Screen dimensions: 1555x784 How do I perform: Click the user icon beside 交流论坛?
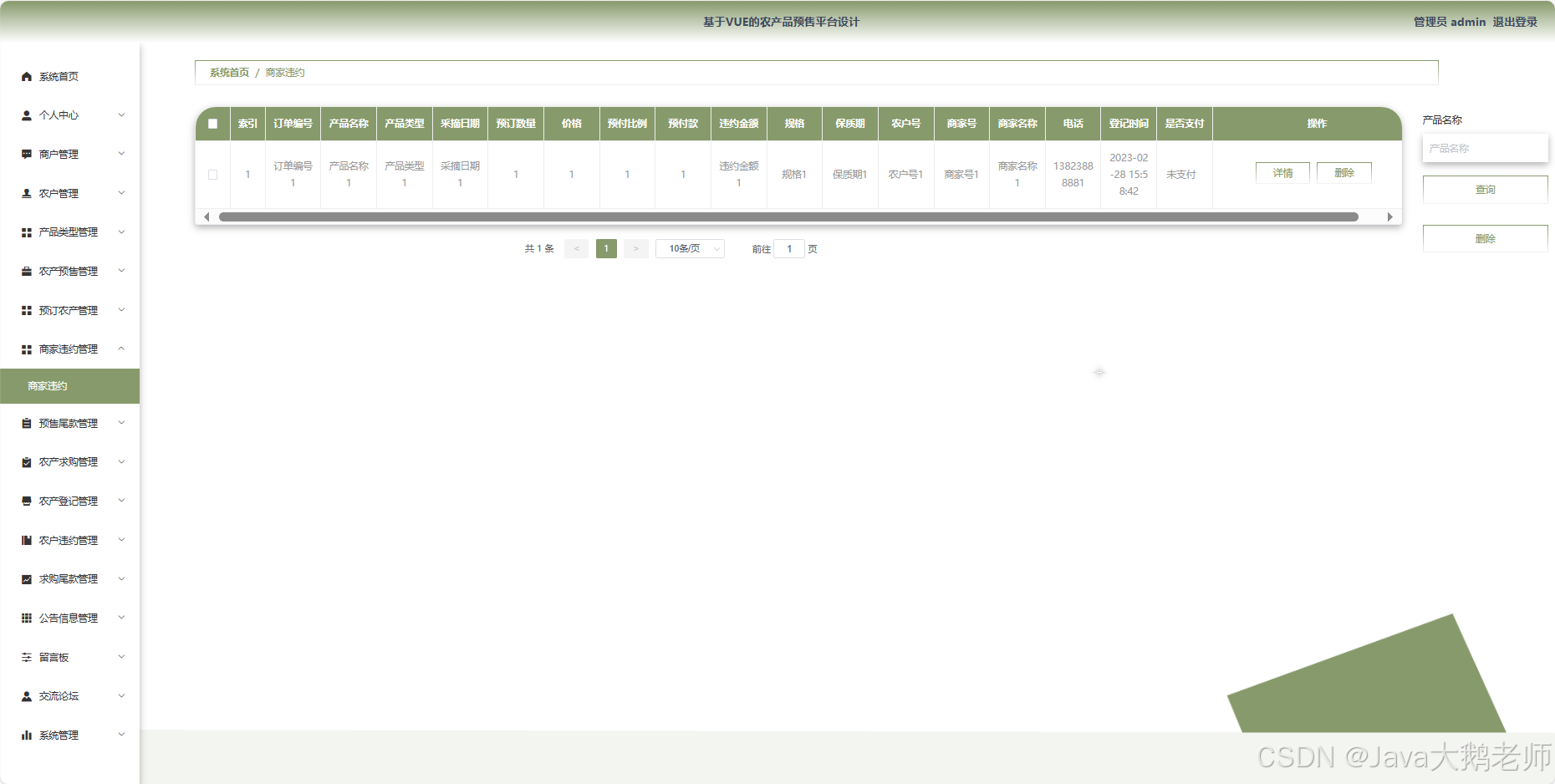(27, 696)
